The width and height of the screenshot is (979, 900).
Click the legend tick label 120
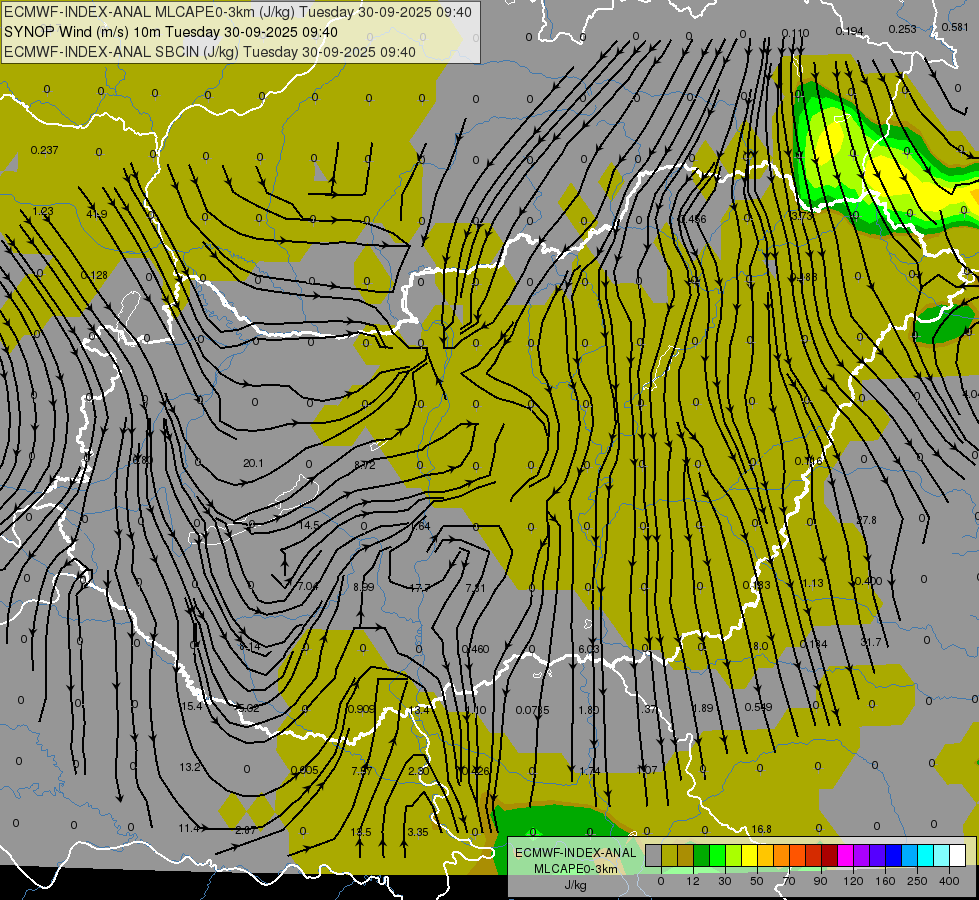[x=853, y=881]
